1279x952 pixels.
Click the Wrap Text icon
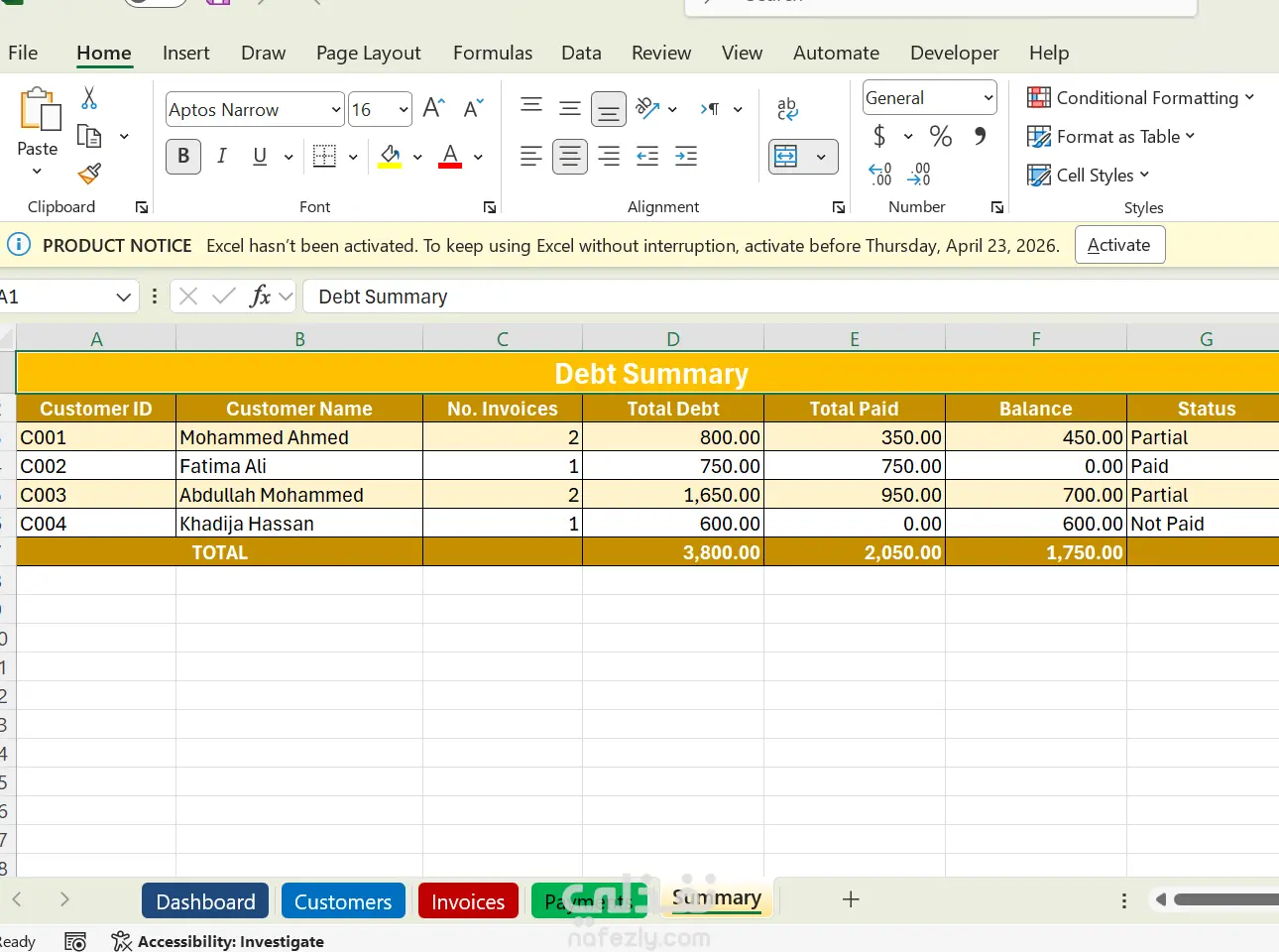point(787,108)
